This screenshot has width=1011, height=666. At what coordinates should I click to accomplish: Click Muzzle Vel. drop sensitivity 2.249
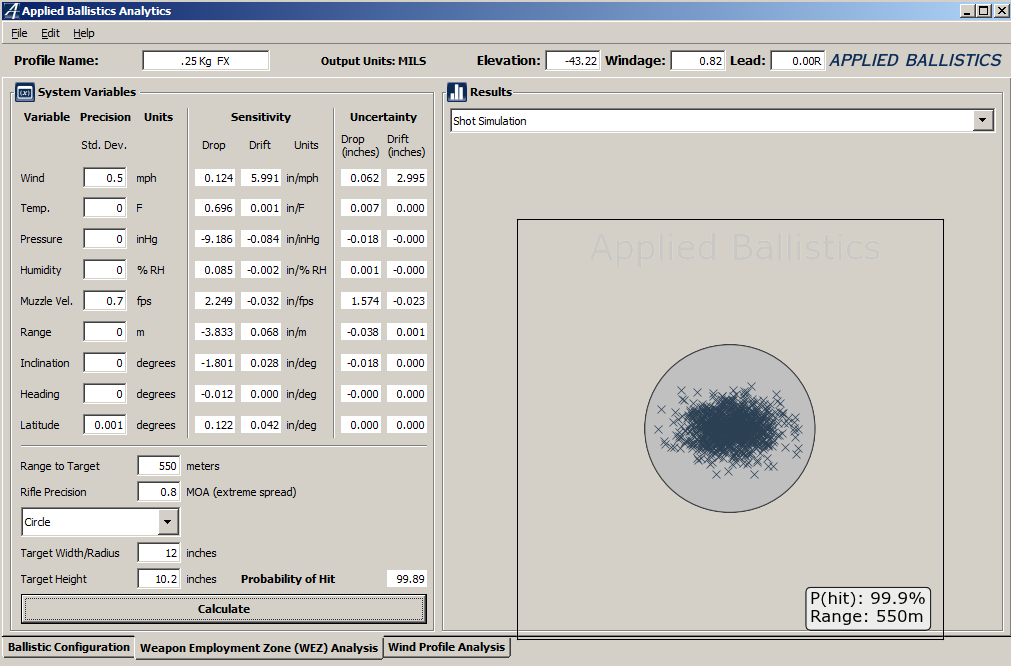click(x=215, y=301)
